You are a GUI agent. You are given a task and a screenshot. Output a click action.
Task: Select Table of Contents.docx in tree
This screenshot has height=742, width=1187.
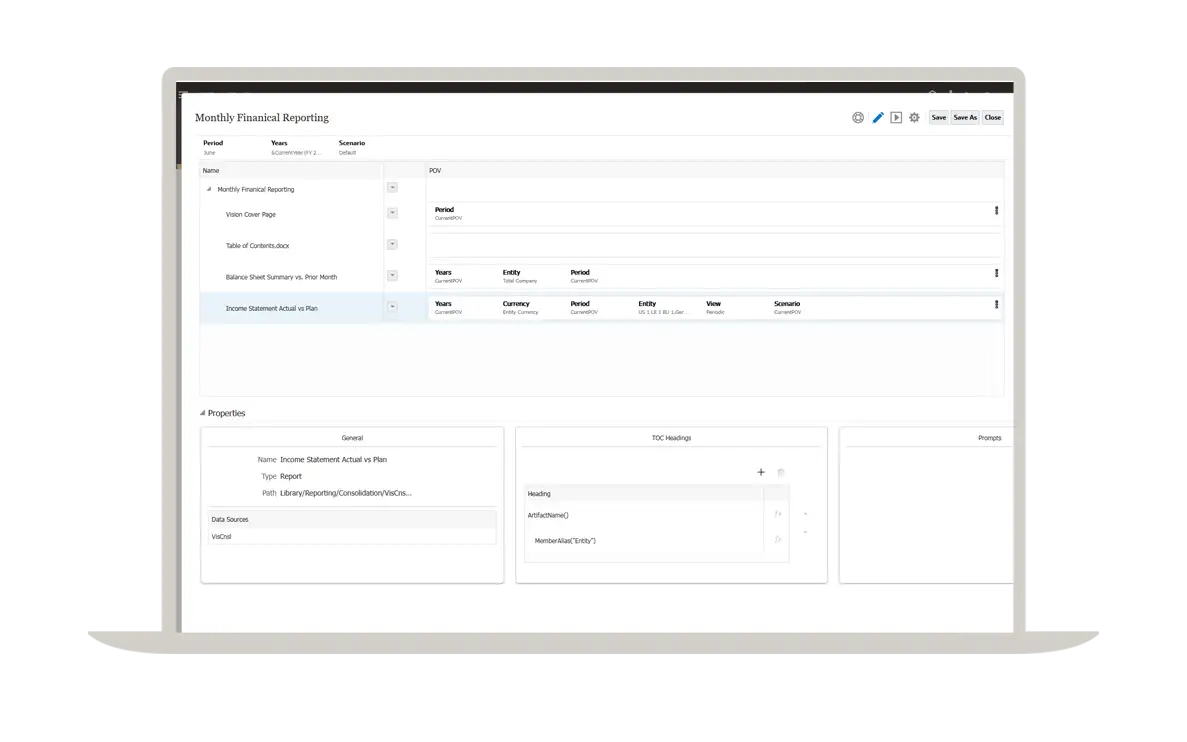pos(257,245)
